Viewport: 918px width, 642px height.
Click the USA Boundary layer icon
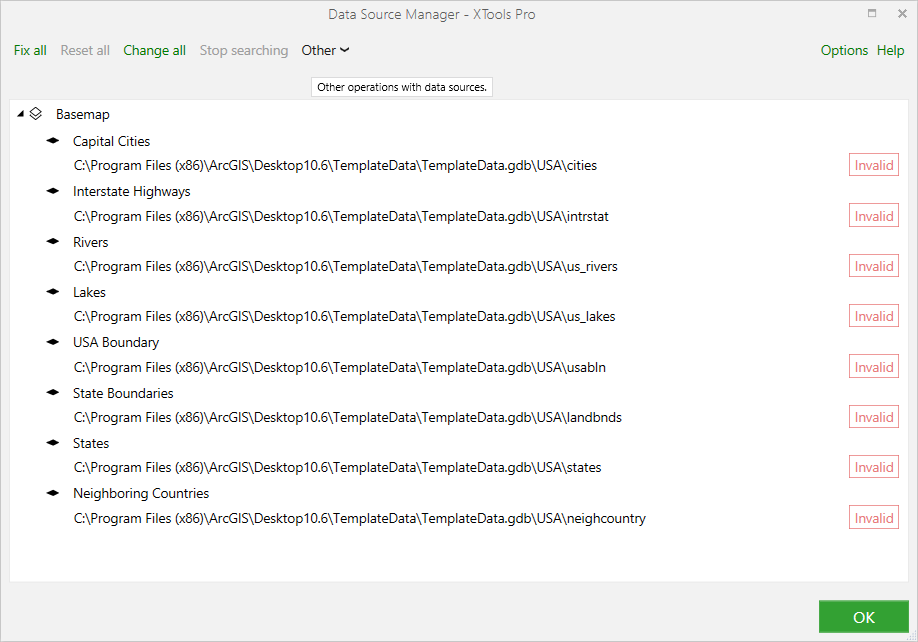[53, 342]
